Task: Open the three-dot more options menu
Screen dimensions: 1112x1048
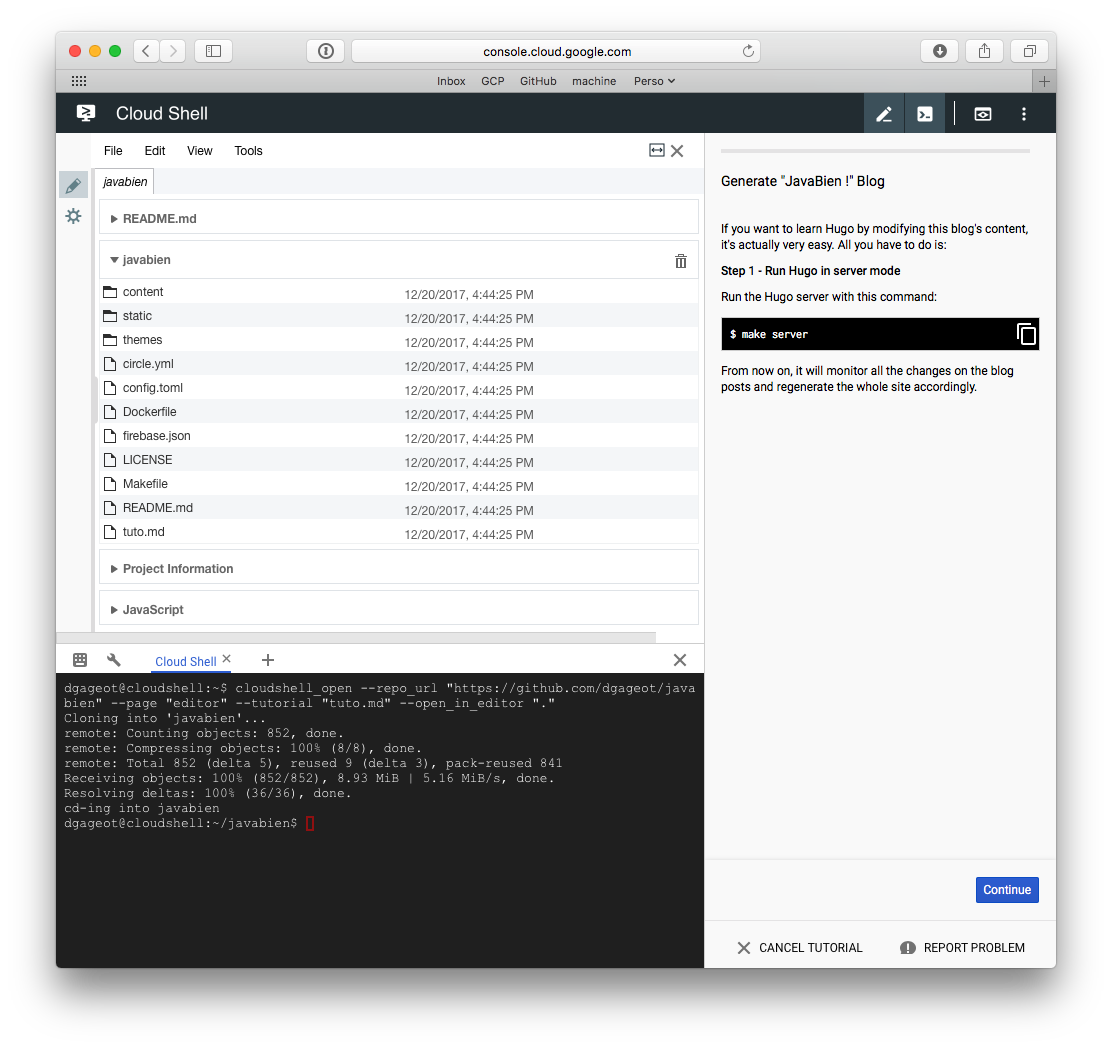Action: [1023, 114]
